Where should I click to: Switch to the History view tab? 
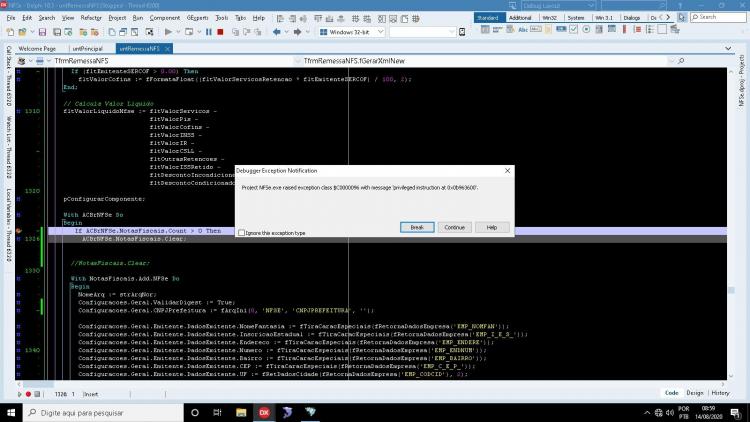pos(720,393)
